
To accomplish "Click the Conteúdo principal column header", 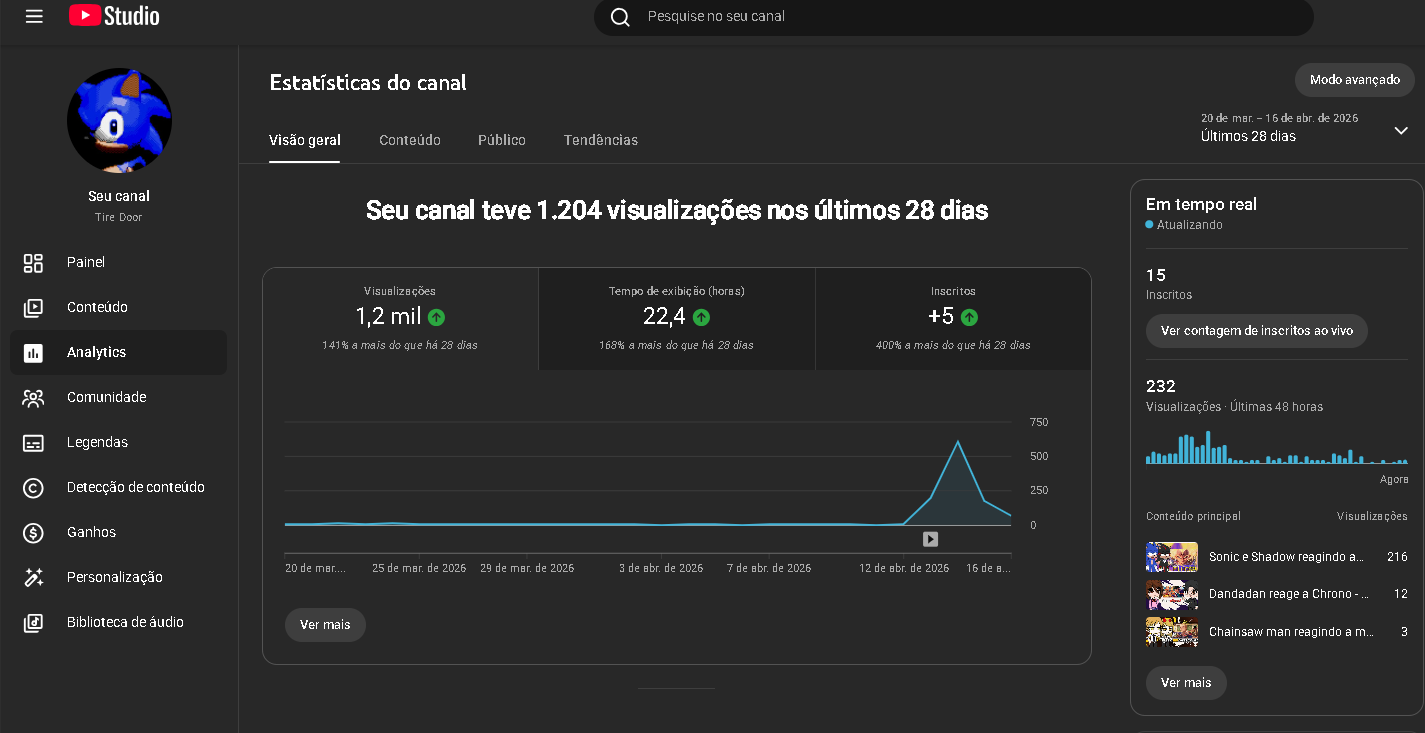I will pos(1193,516).
